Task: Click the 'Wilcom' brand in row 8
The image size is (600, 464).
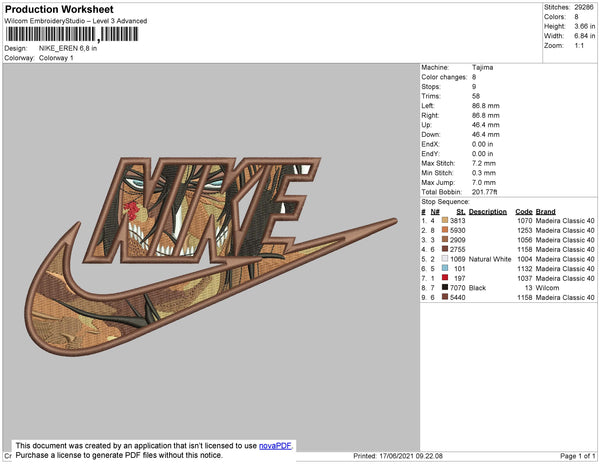Action: pyautogui.click(x=547, y=288)
